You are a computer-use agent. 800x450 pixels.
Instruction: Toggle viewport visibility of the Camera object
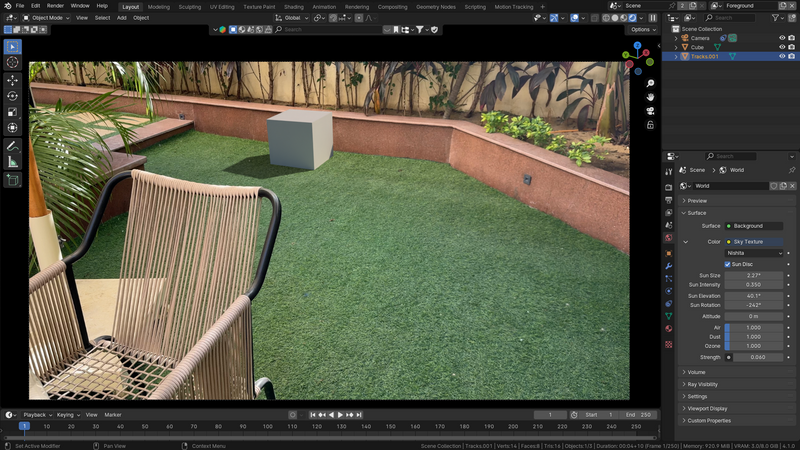(x=782, y=38)
